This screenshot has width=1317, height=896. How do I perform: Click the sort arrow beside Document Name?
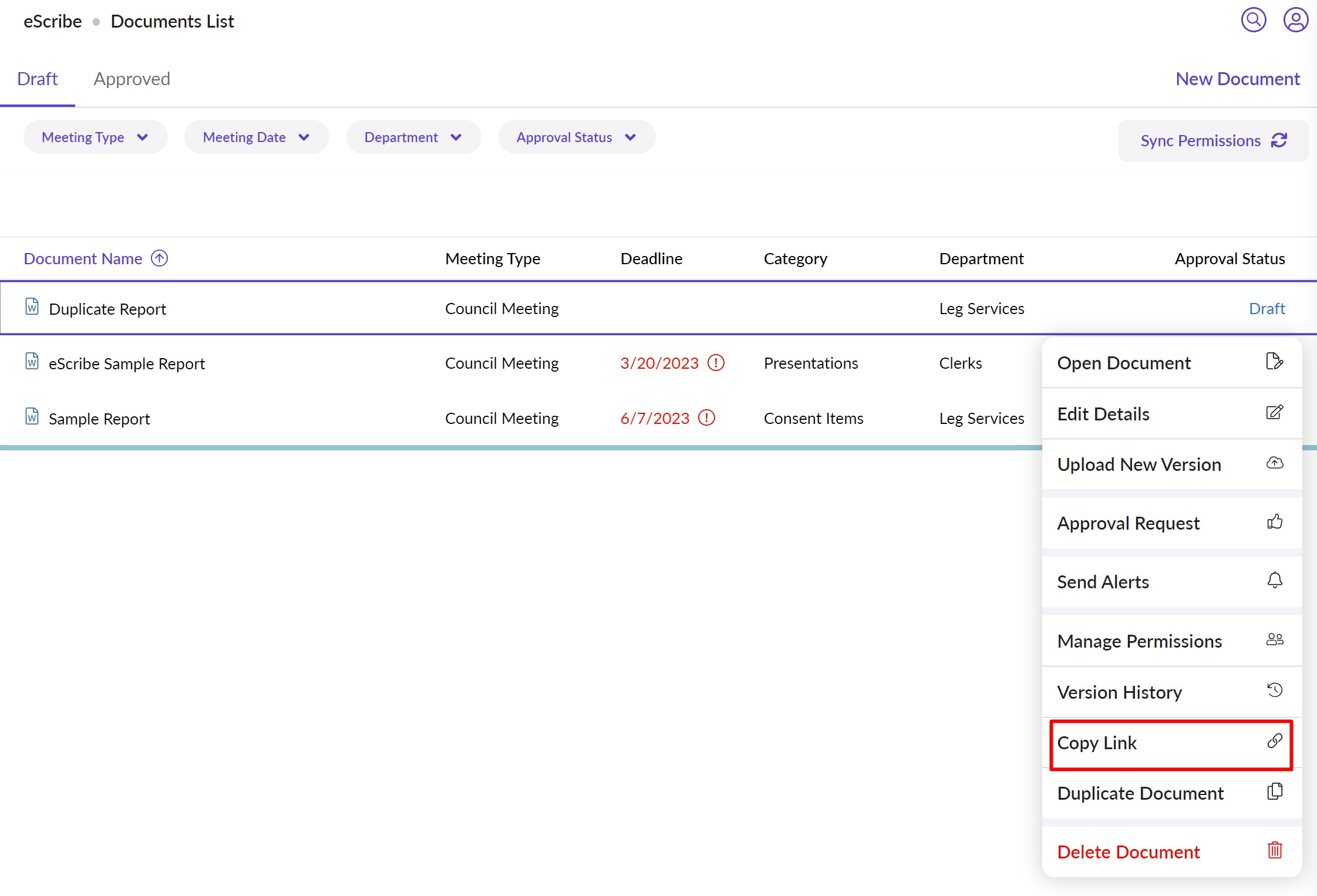(x=159, y=258)
